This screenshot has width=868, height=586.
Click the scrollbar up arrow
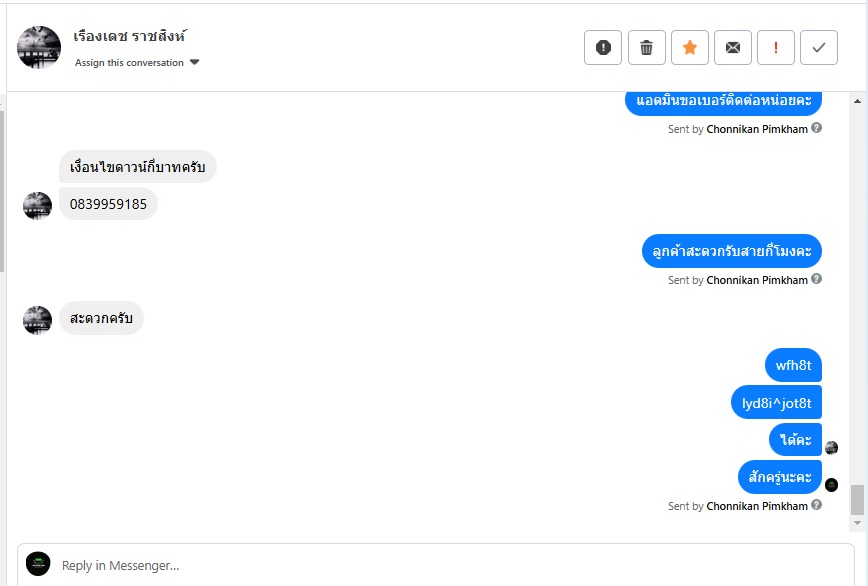(857, 101)
